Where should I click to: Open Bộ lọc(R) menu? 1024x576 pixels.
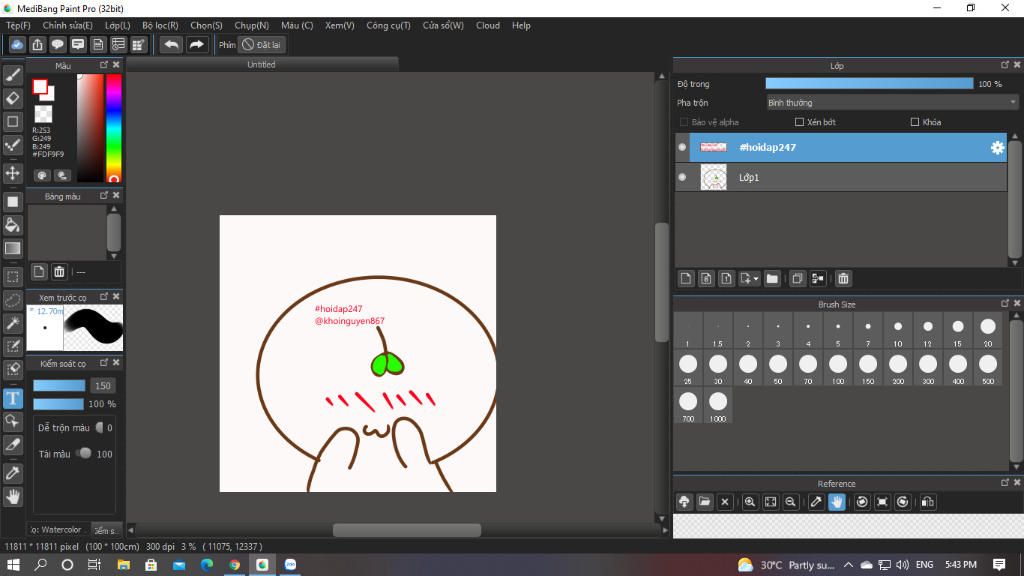click(x=160, y=25)
